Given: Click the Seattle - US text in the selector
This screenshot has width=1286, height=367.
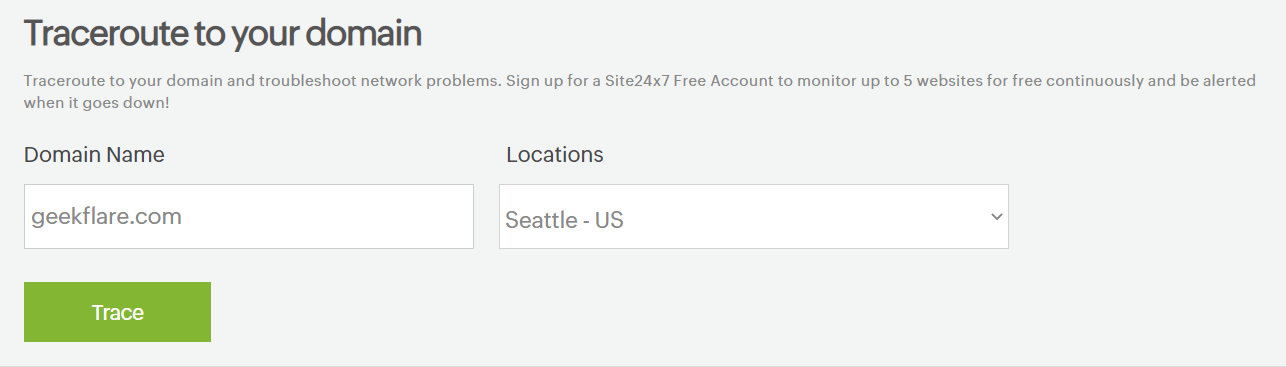Looking at the screenshot, I should coord(564,219).
